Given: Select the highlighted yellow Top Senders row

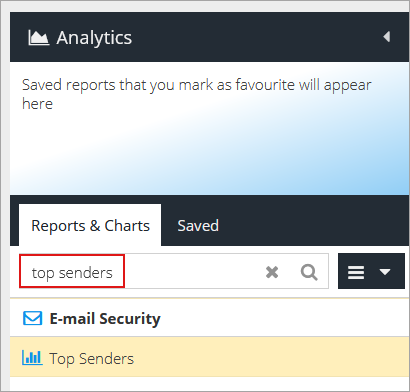Looking at the screenshot, I should point(209,357).
